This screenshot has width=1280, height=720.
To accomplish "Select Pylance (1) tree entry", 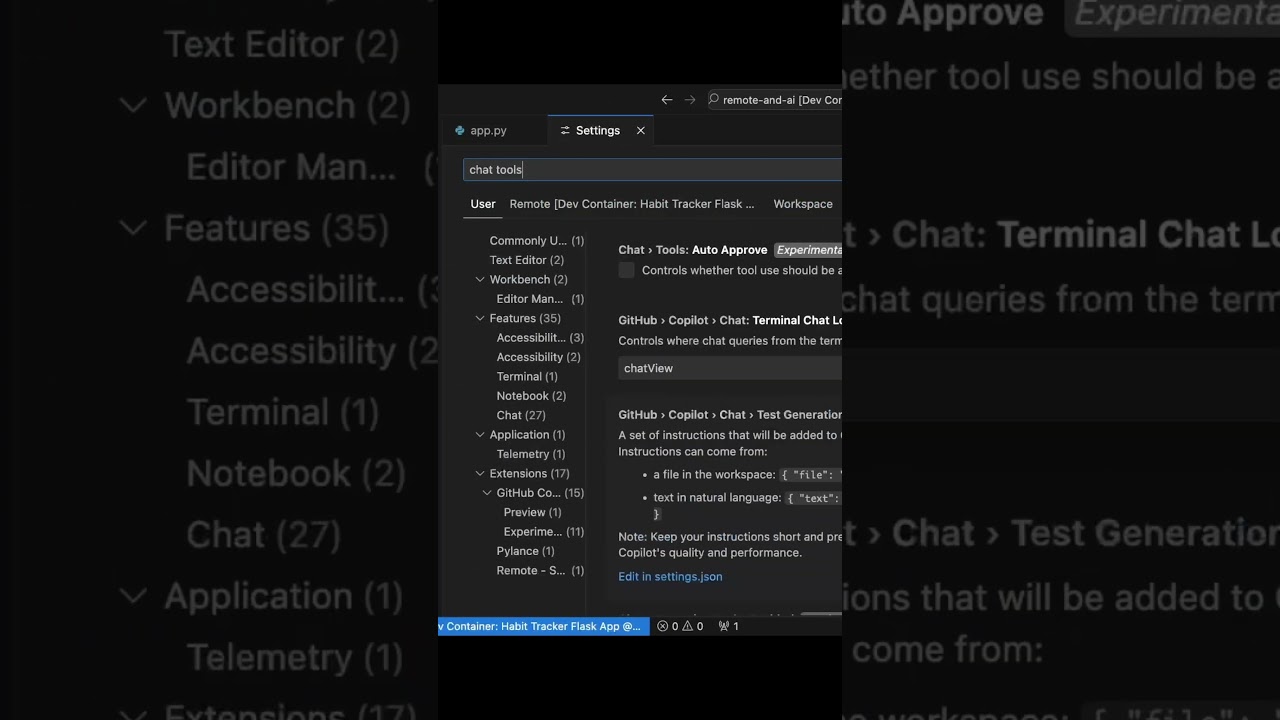I will 526,551.
